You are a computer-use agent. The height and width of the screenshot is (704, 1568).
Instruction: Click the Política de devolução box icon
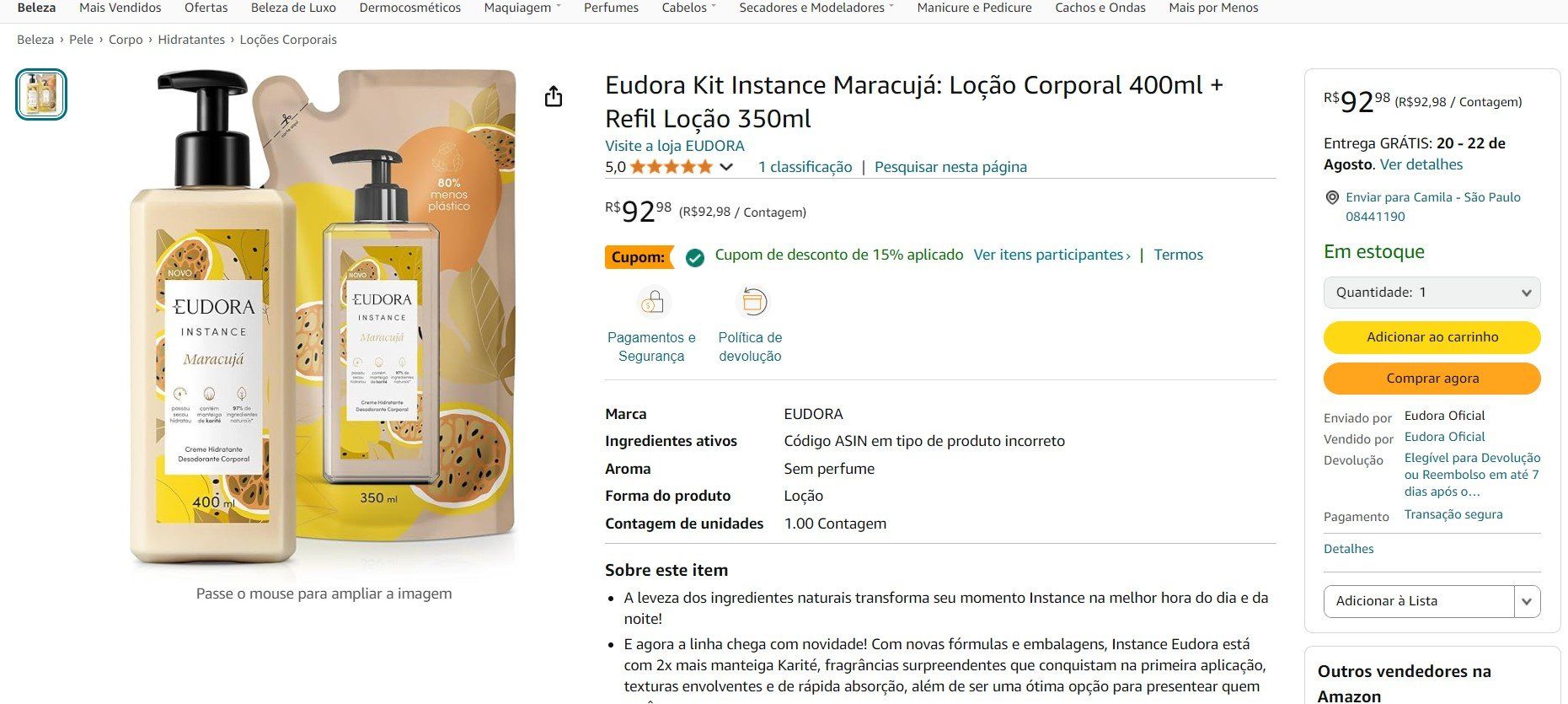752,302
